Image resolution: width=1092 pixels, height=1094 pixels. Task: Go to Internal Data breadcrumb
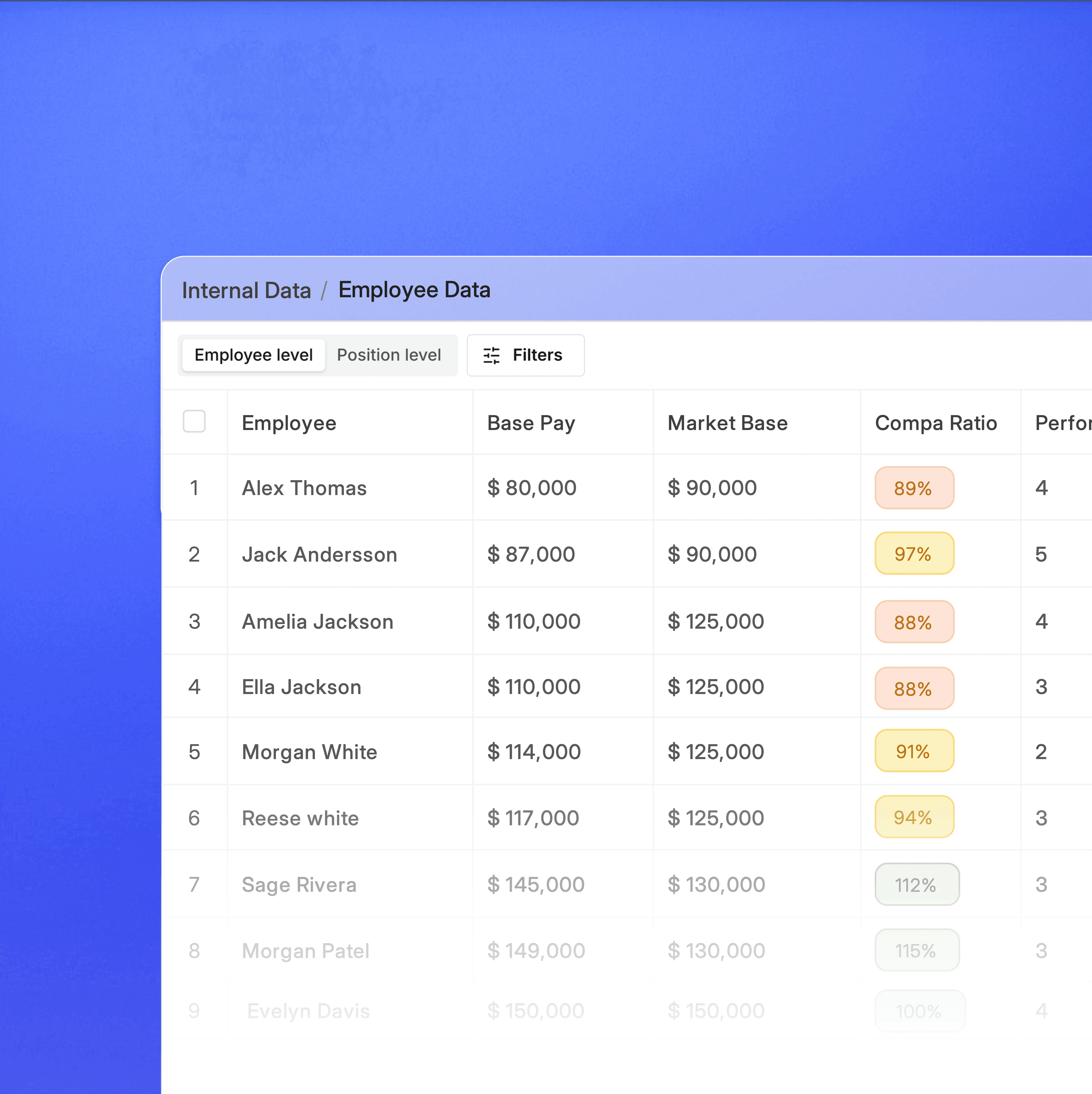(246, 291)
